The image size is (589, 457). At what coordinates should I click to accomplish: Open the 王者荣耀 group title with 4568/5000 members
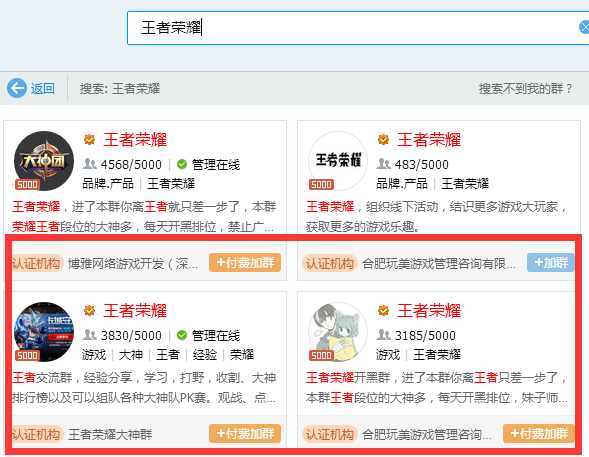coord(135,140)
